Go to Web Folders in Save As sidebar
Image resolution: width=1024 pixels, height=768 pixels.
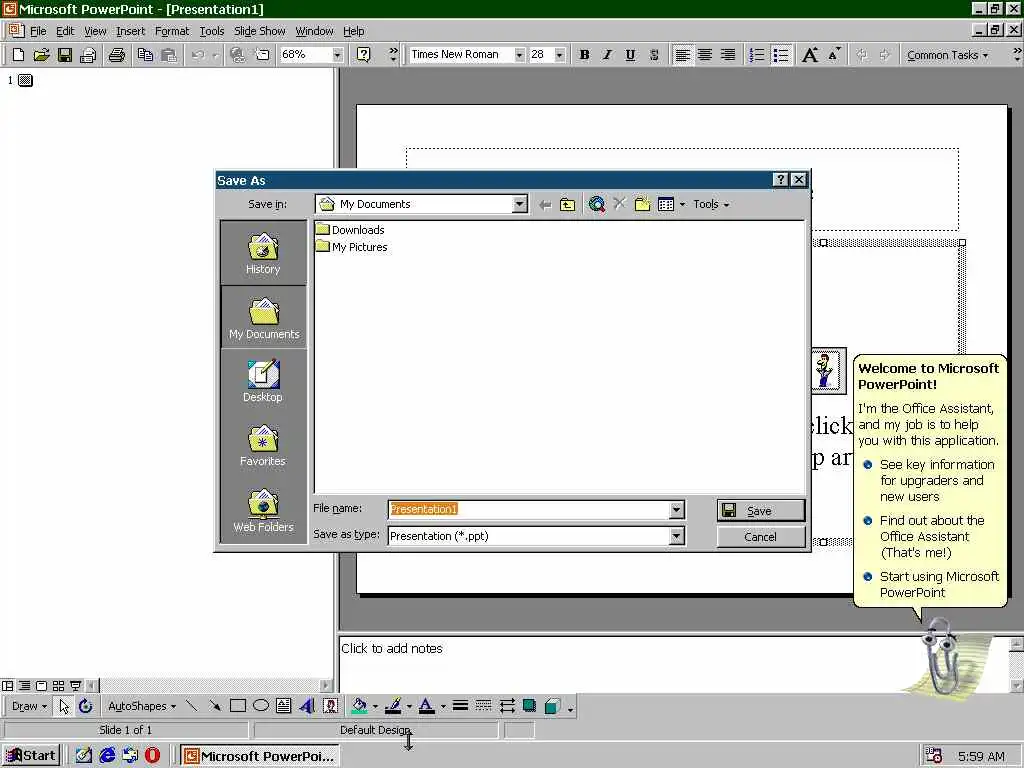[263, 511]
